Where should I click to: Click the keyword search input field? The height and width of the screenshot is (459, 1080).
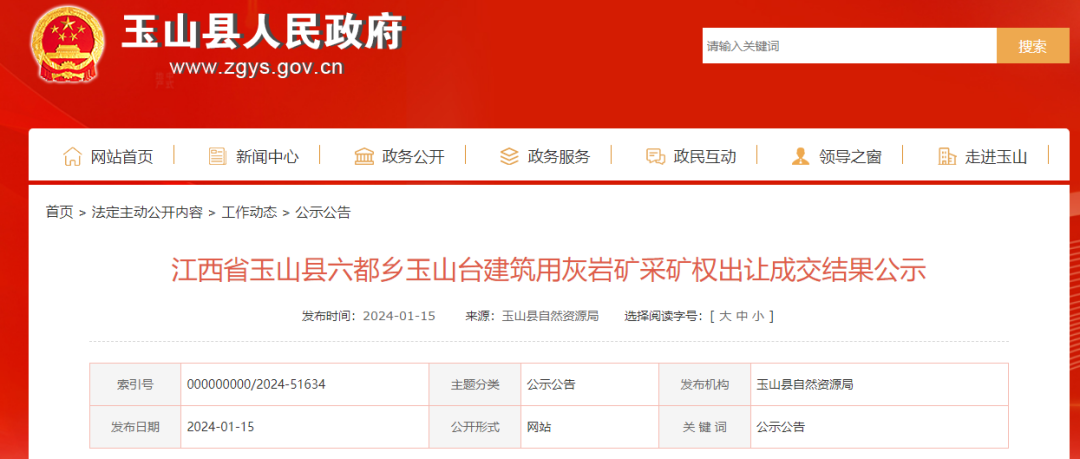tap(849, 46)
